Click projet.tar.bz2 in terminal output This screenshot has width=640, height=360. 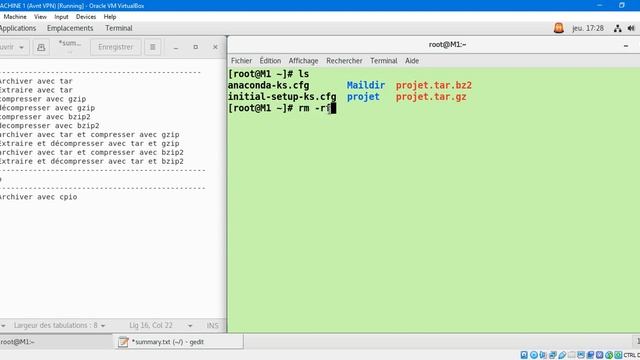[x=433, y=85]
